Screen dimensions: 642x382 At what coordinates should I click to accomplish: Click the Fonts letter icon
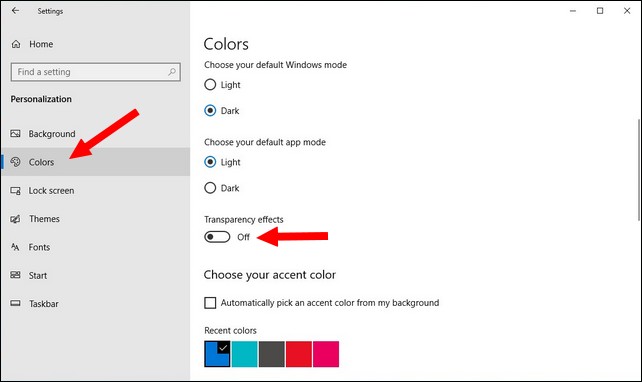point(16,247)
